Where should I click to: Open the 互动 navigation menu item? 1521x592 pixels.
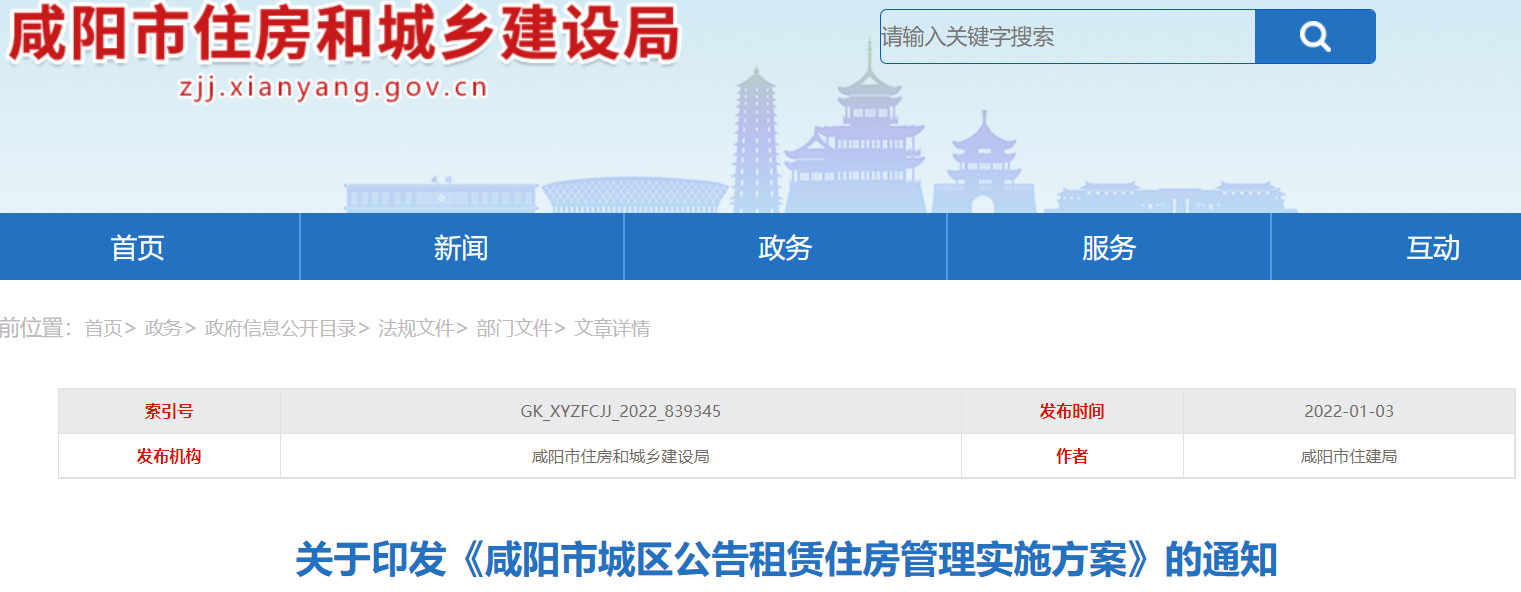point(1432,247)
